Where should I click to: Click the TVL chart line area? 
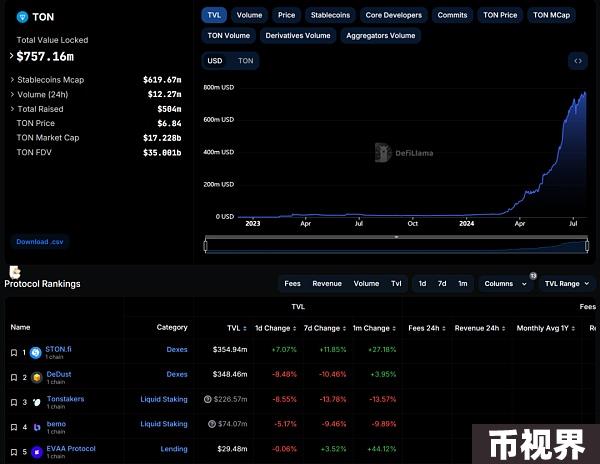tap(412, 153)
